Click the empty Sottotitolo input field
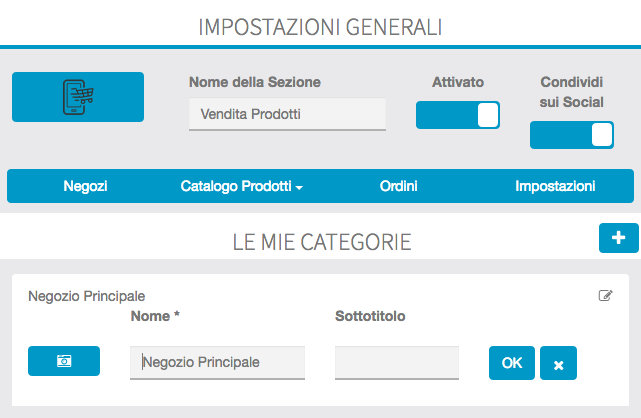Screen dimensions: 641x418 click(x=396, y=362)
